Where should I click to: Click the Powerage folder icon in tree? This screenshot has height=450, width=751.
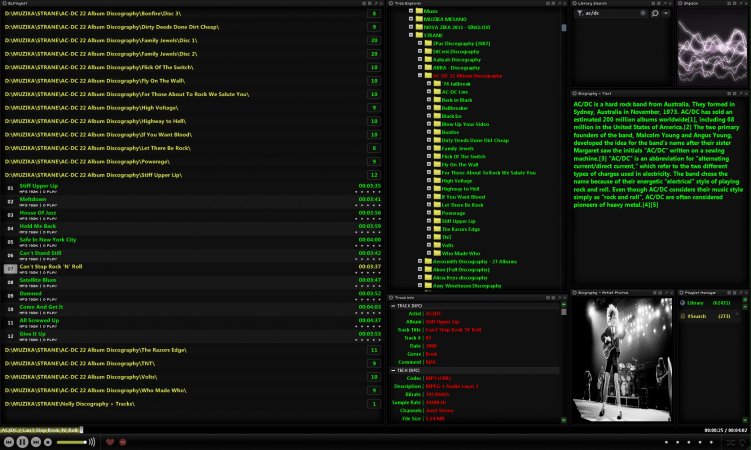pos(437,213)
